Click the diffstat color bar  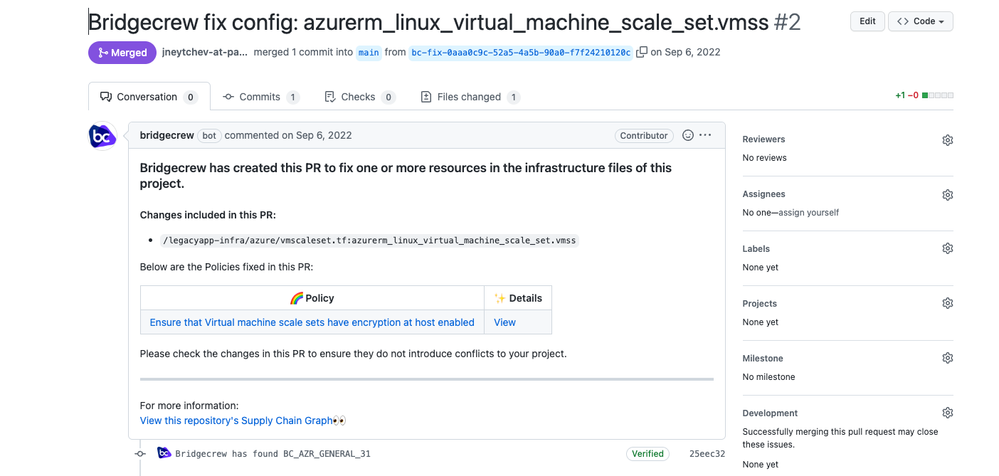pos(938,96)
